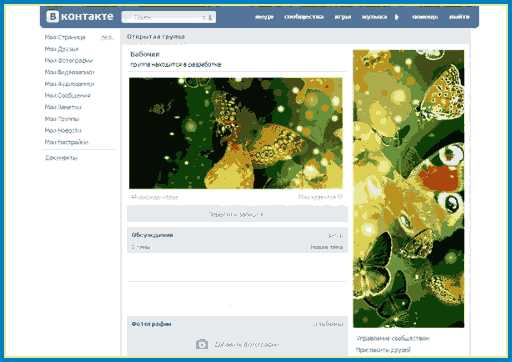Viewport: 512px width, 362px height.
Task: Open the wide butterfly banner image
Action: pos(236,133)
